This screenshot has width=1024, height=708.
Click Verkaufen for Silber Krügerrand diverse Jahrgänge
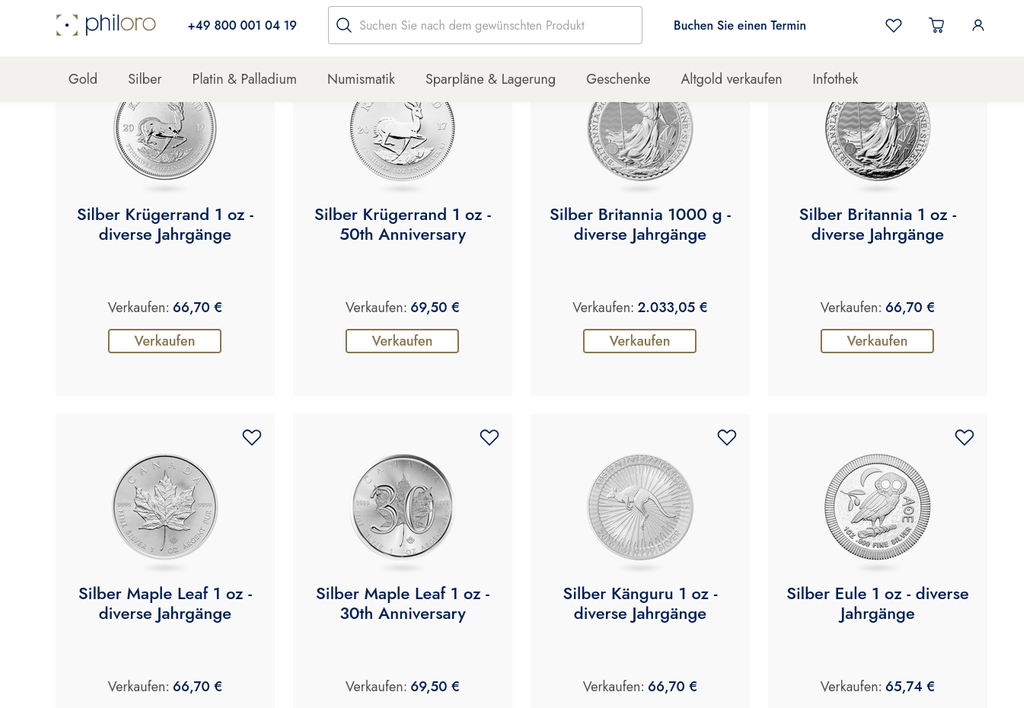coord(165,341)
